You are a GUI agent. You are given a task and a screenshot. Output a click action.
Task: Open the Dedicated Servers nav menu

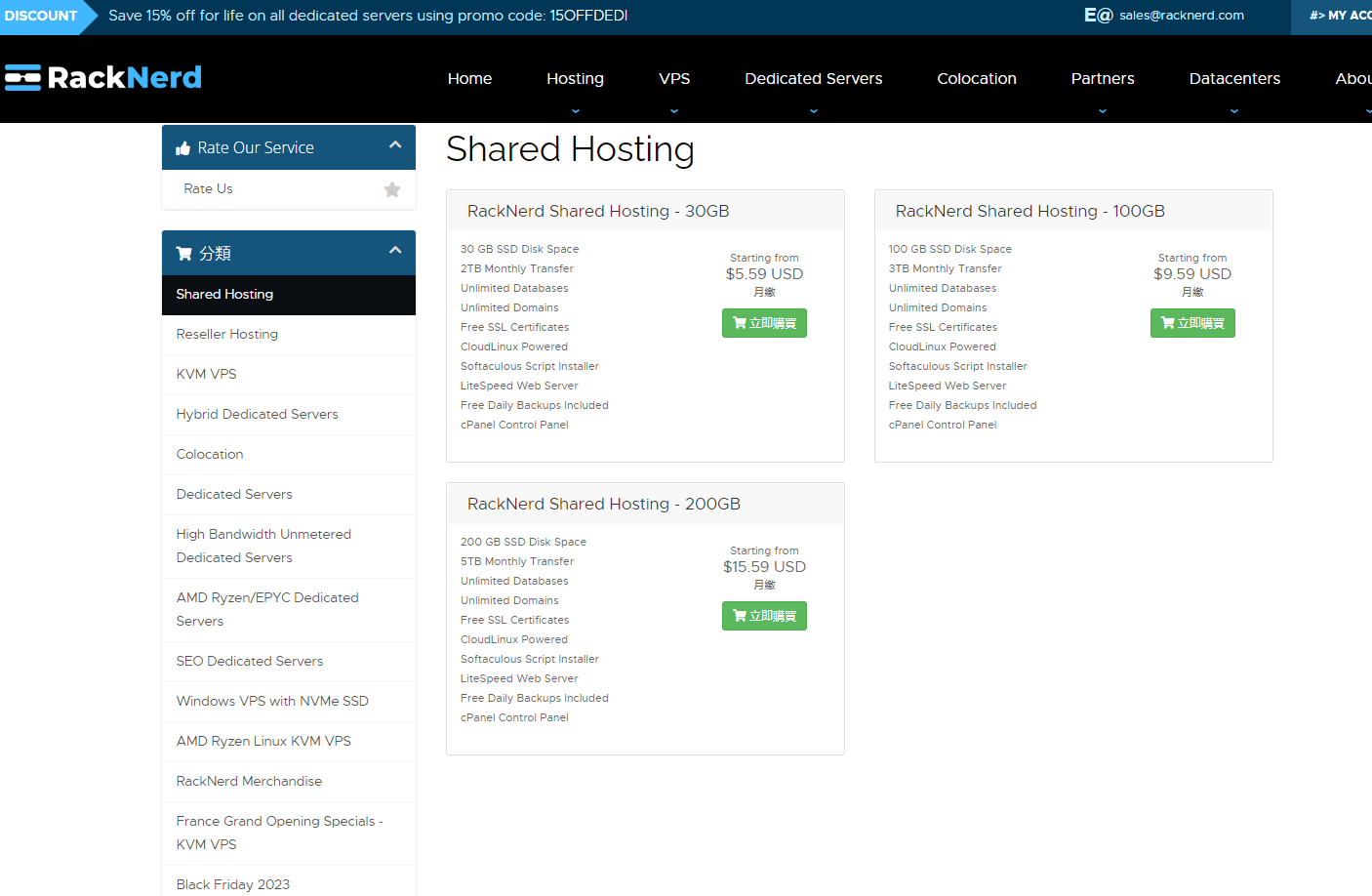click(814, 79)
